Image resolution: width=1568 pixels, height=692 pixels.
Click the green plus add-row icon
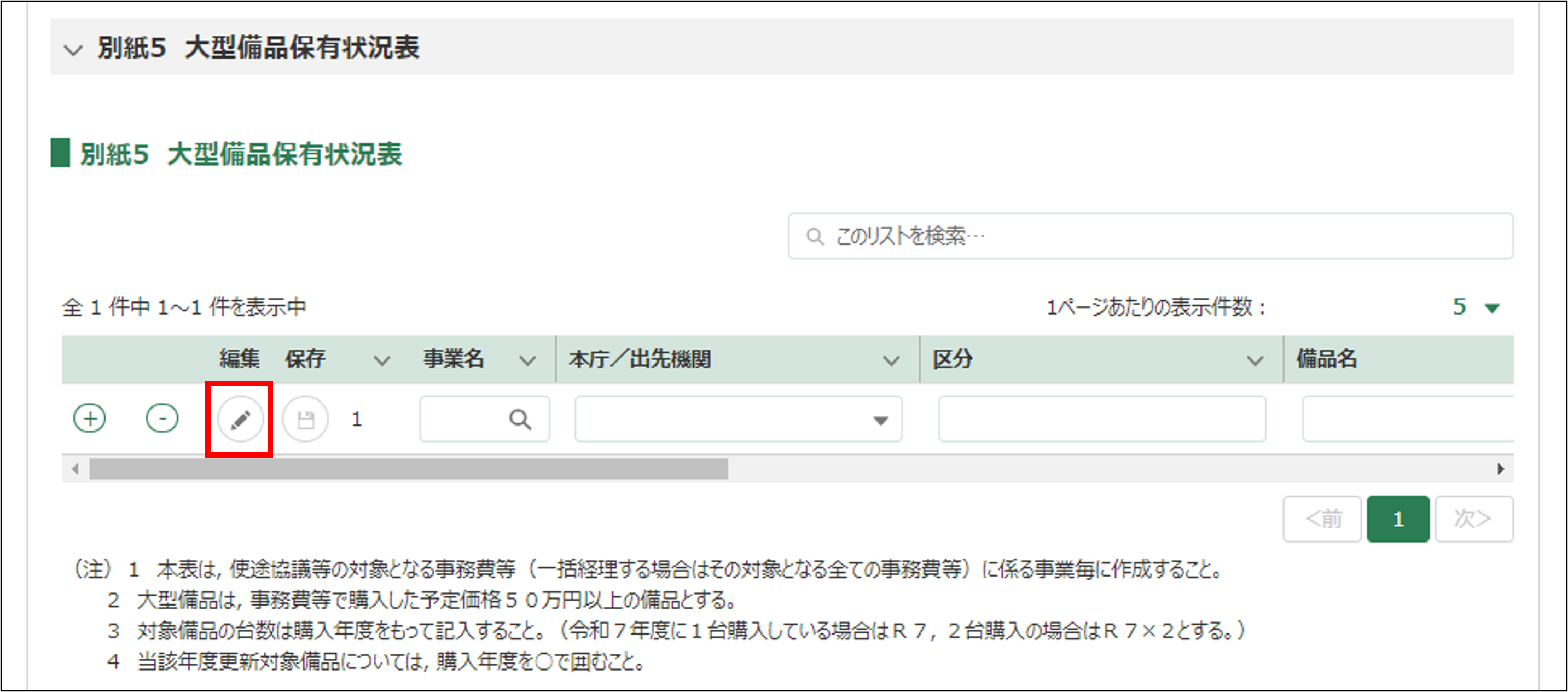click(90, 418)
